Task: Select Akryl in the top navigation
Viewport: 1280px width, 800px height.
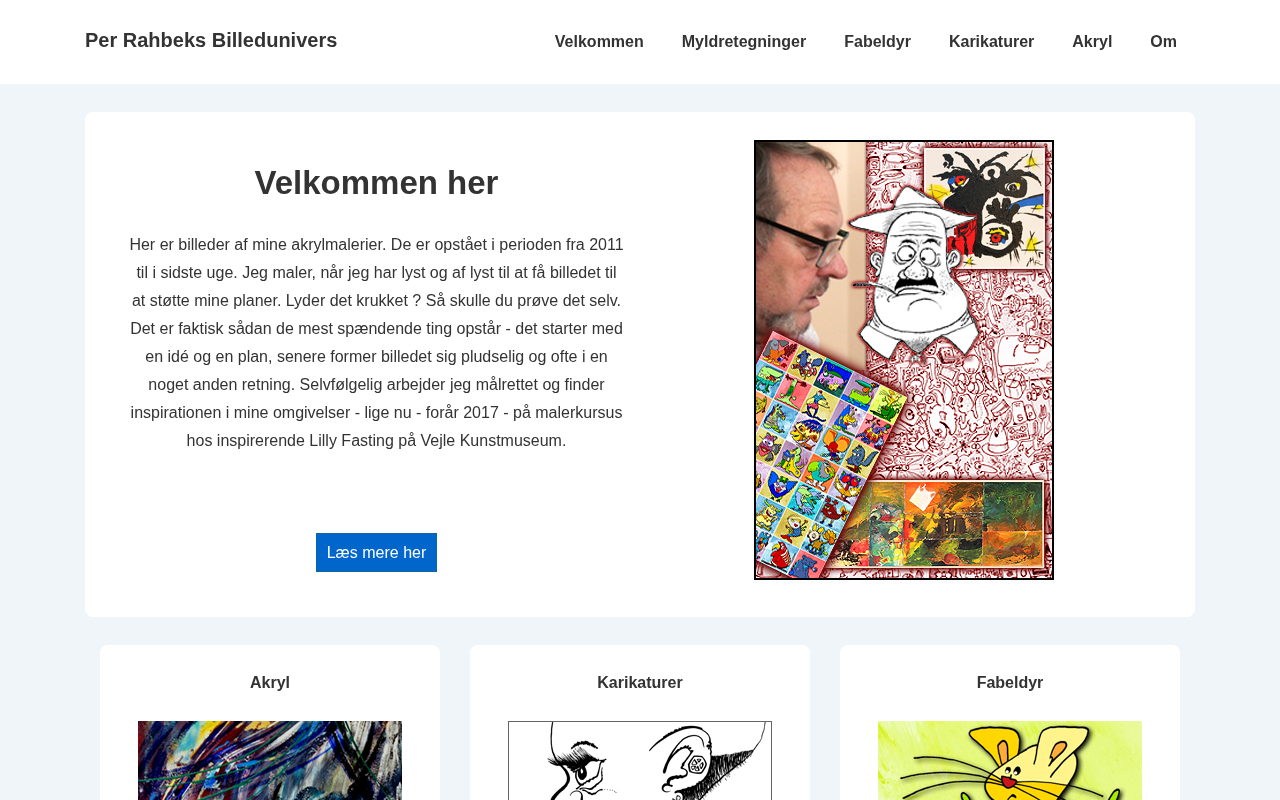Action: [1092, 42]
